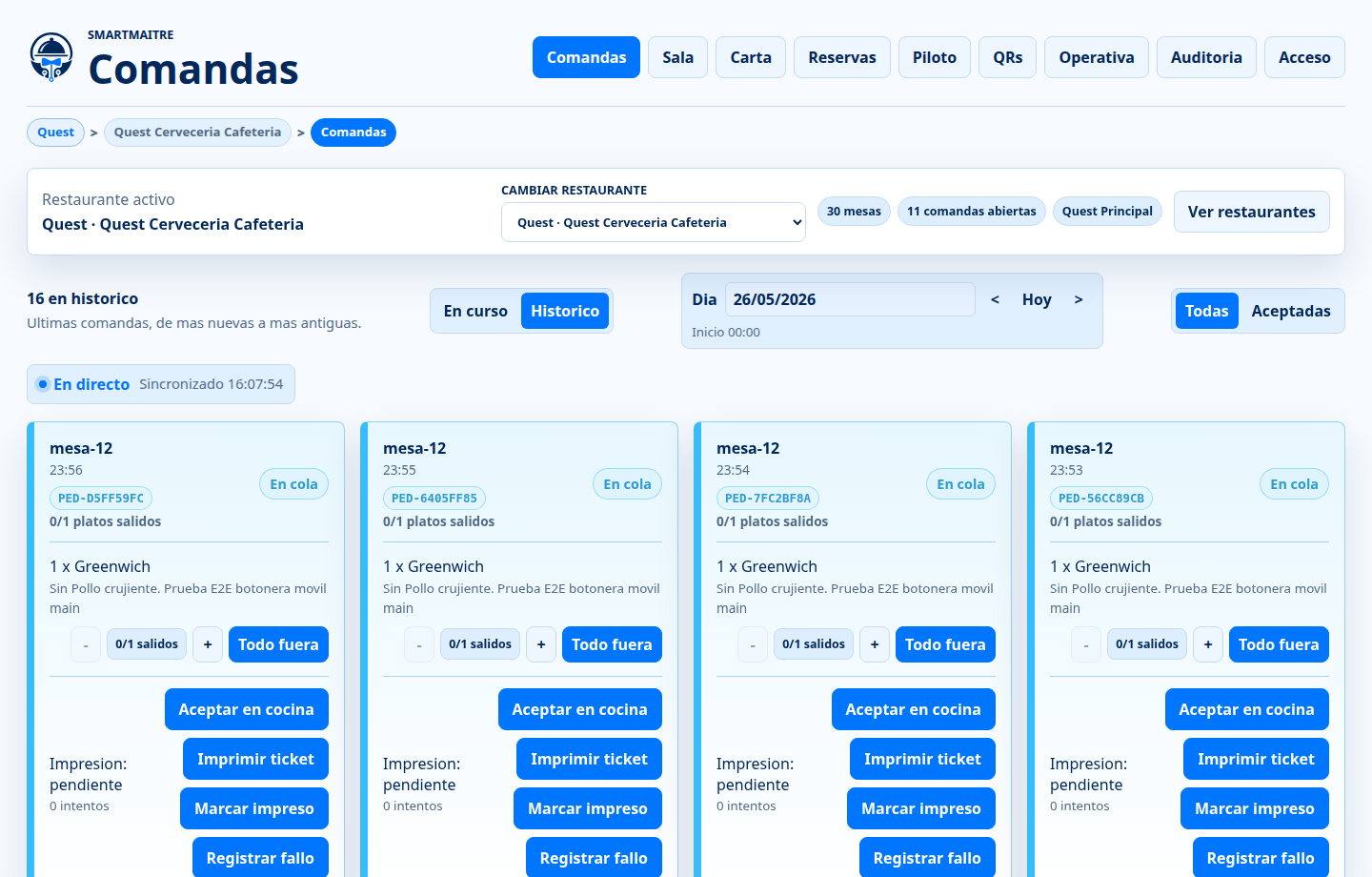Click Aceptar en cocina on PED-7FC2BF8A card
This screenshot has height=877, width=1372.
913,709
